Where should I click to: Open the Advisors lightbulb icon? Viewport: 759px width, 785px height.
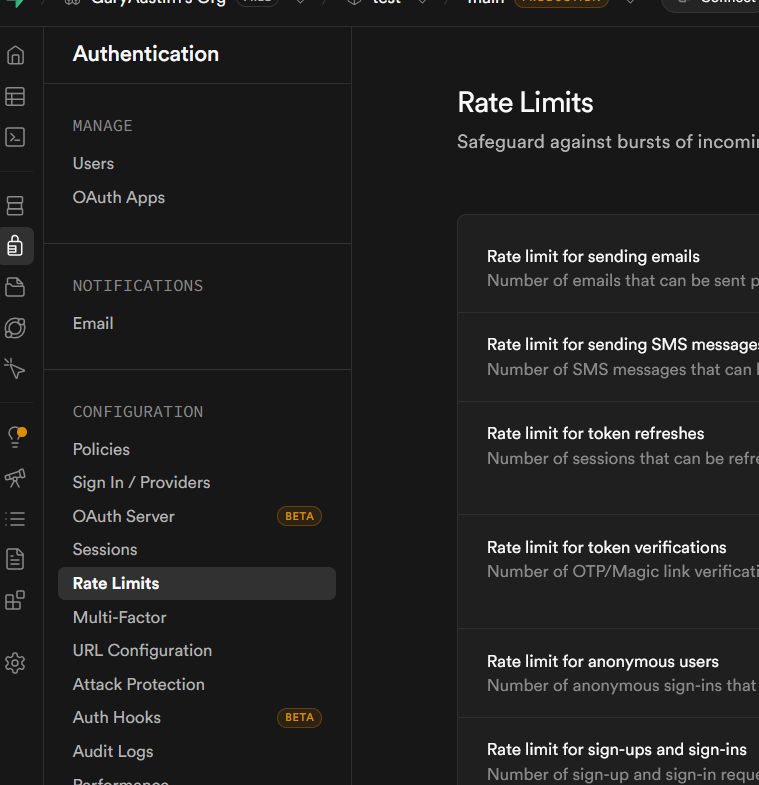(x=15, y=437)
